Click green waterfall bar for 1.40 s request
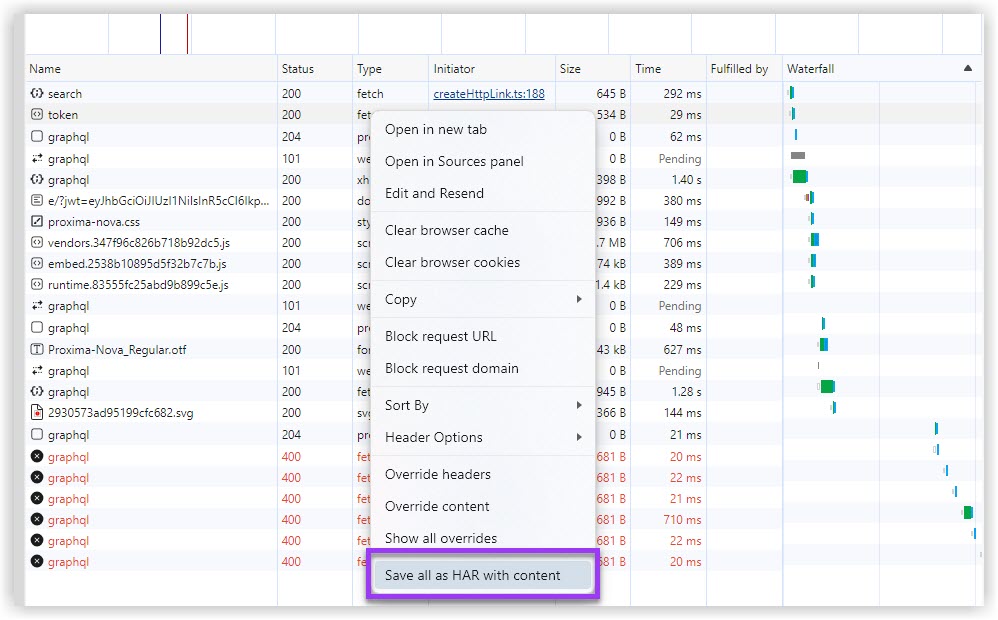The width and height of the screenshot is (998, 620). pyautogui.click(x=800, y=176)
